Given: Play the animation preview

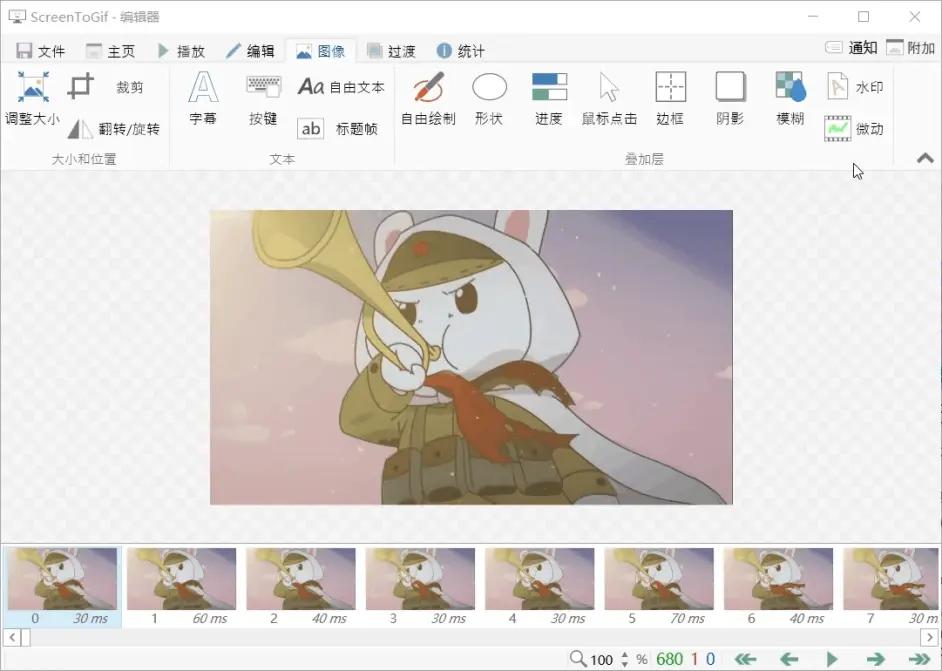Looking at the screenshot, I should pyautogui.click(x=832, y=659).
